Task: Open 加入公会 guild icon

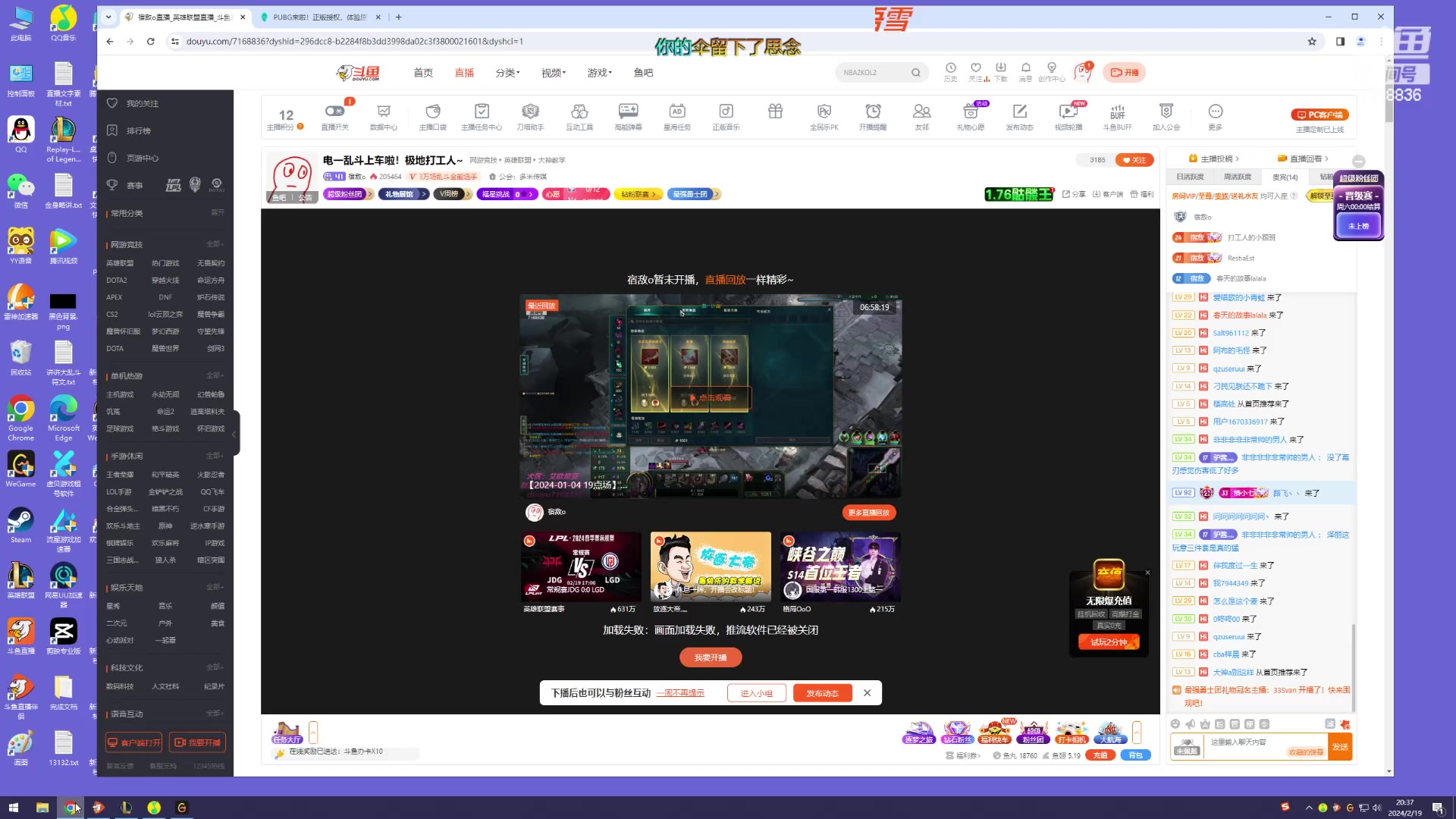Action: [1166, 111]
